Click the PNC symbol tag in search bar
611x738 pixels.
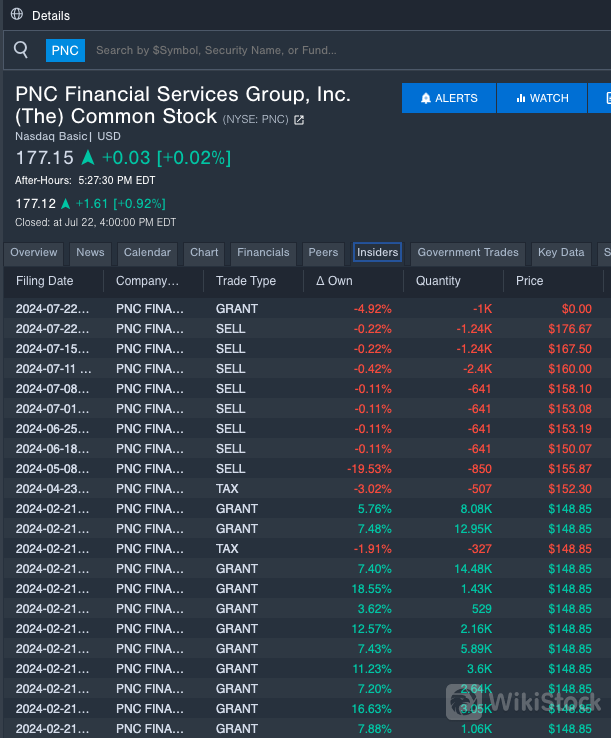[65, 50]
